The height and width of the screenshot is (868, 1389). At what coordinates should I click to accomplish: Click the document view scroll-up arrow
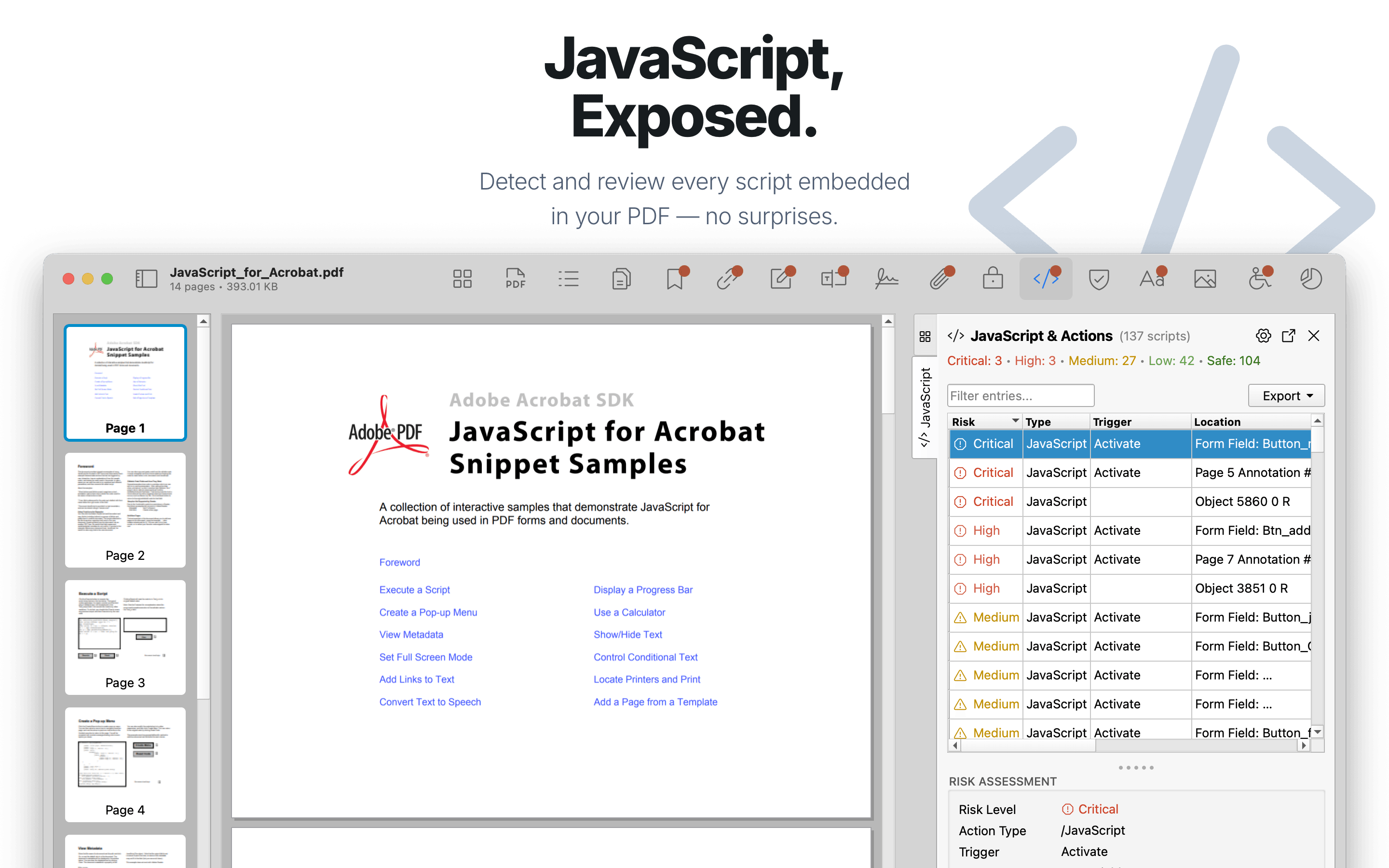(888, 322)
